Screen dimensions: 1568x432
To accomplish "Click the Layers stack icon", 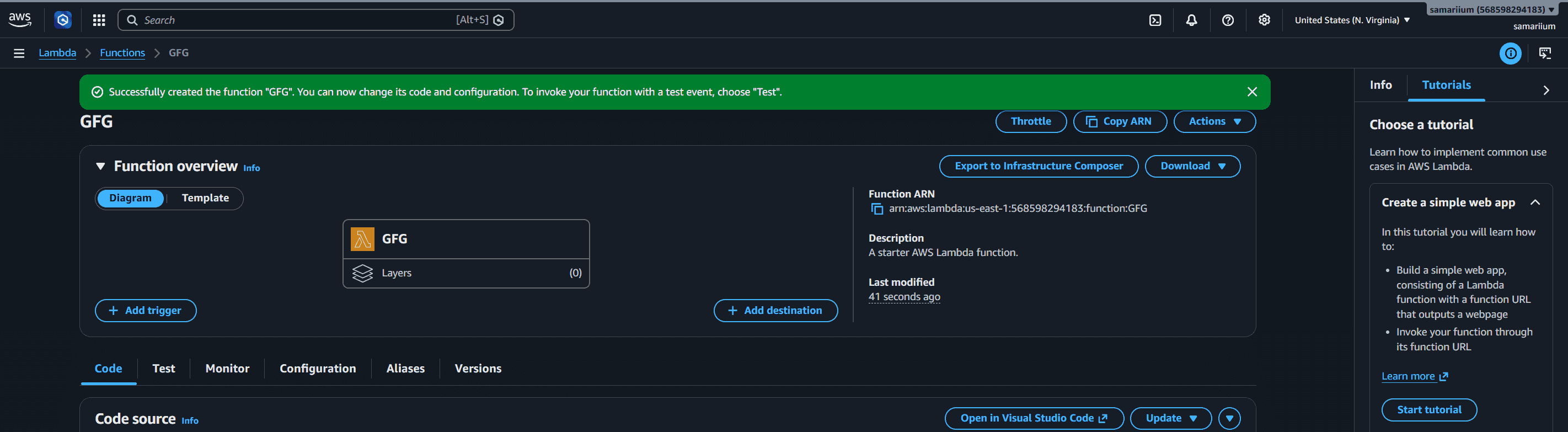I will pos(362,273).
